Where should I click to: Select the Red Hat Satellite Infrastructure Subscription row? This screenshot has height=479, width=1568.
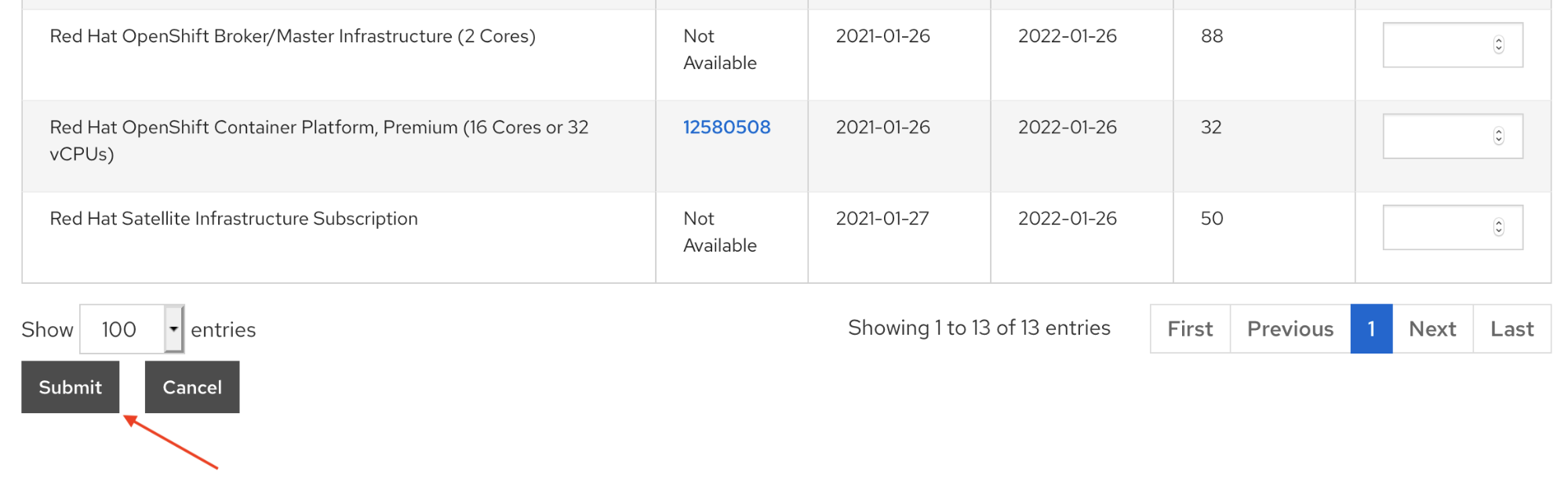tap(234, 219)
